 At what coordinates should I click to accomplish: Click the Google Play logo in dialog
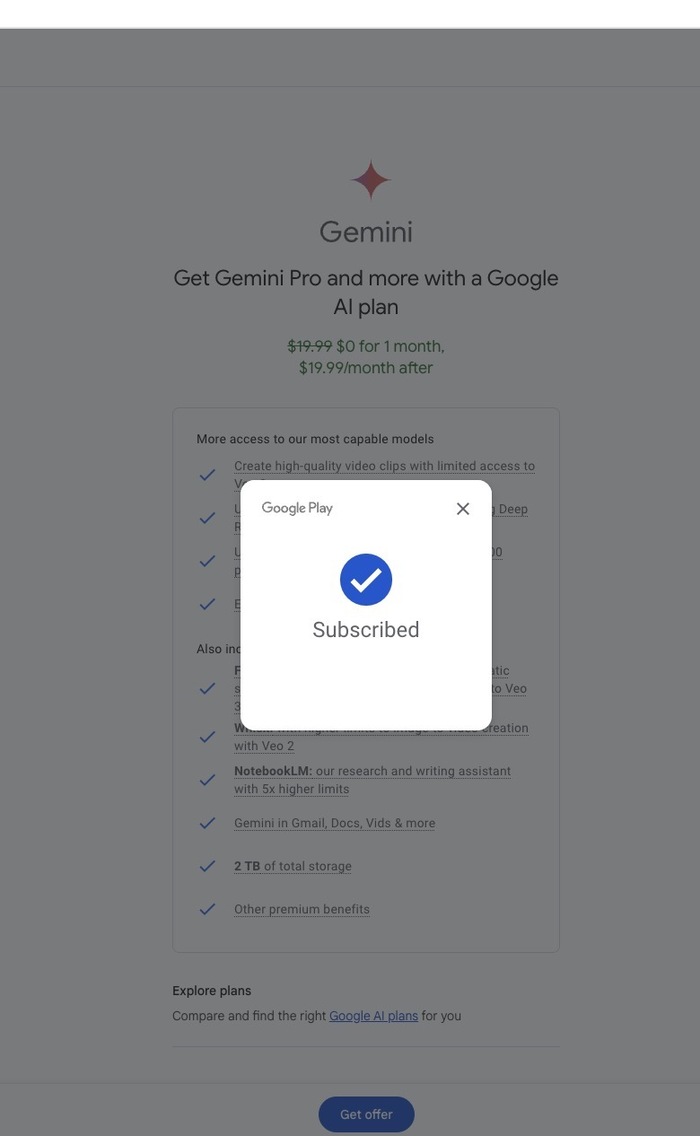pyautogui.click(x=297, y=508)
